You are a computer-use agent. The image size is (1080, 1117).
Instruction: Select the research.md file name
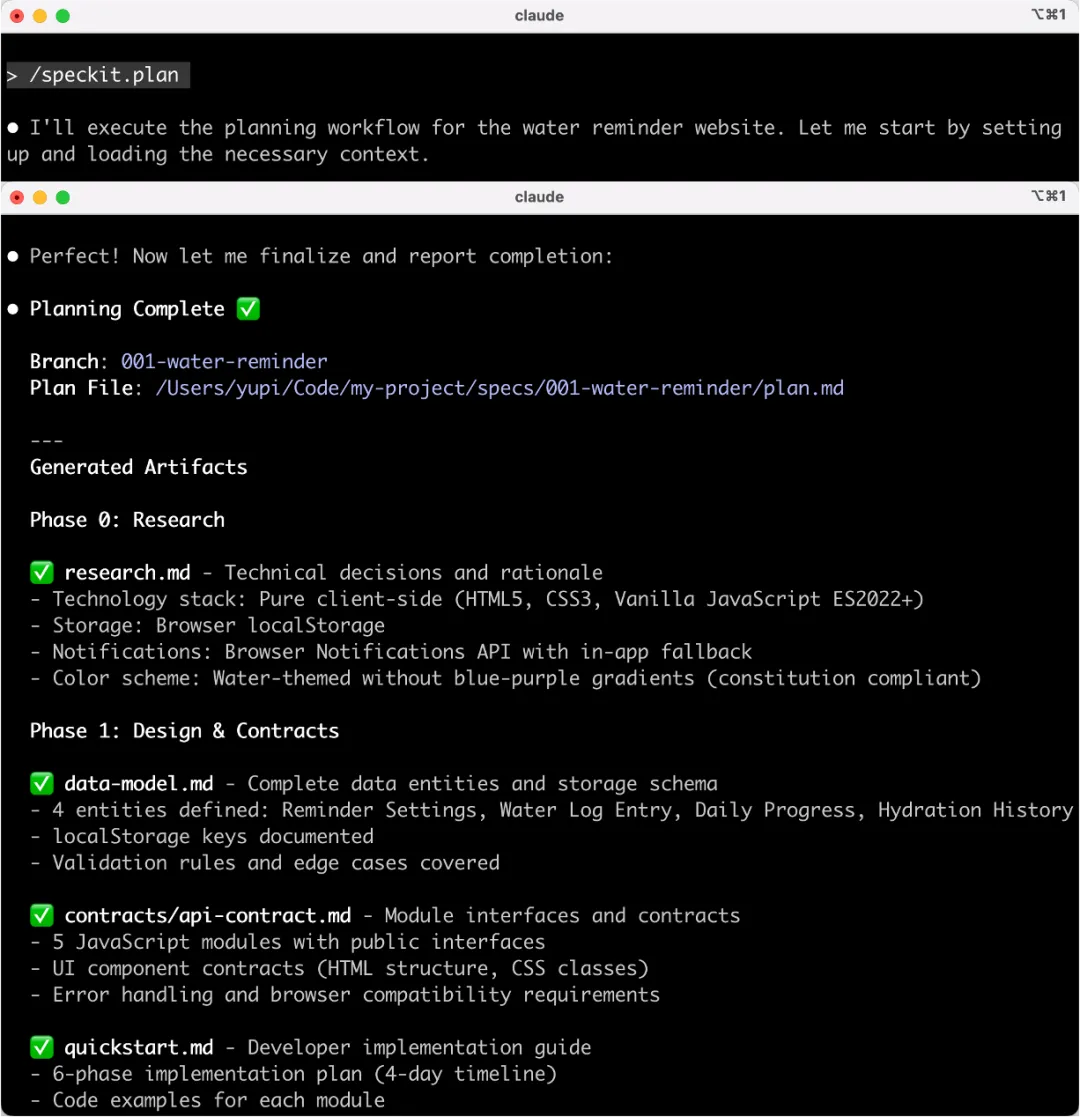[127, 573]
